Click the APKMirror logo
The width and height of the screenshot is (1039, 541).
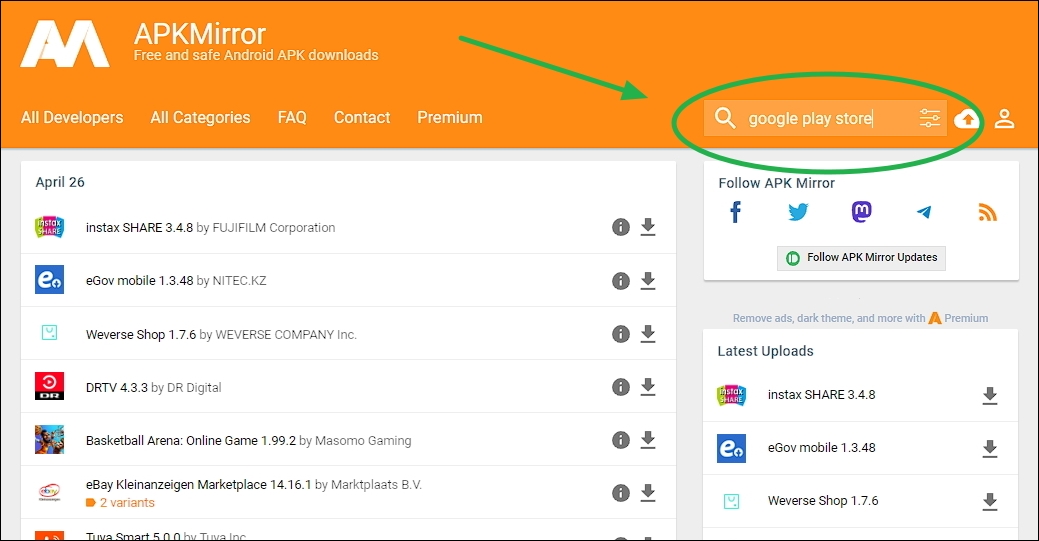[65, 44]
